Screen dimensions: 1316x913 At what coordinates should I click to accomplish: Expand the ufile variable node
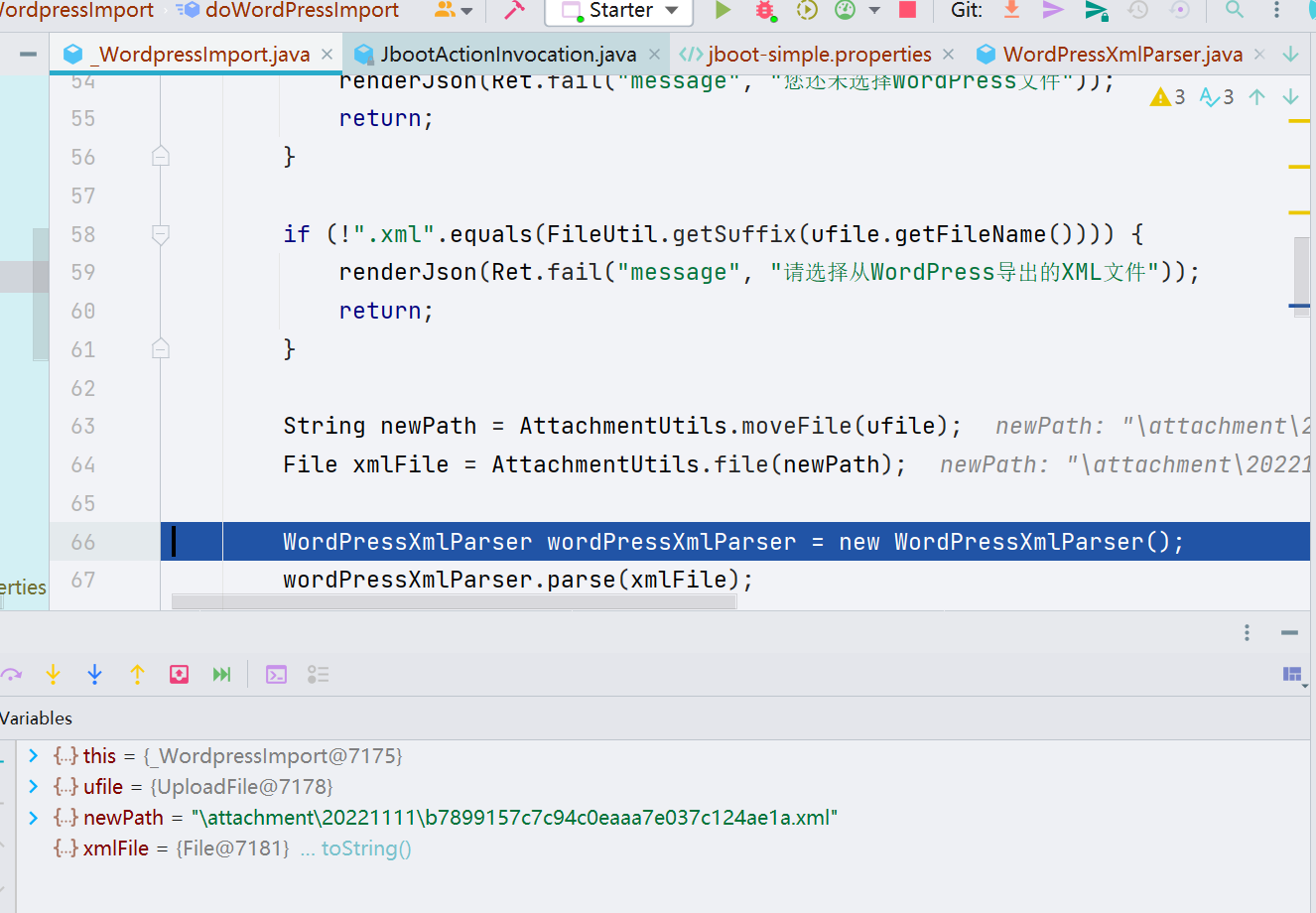point(33,787)
